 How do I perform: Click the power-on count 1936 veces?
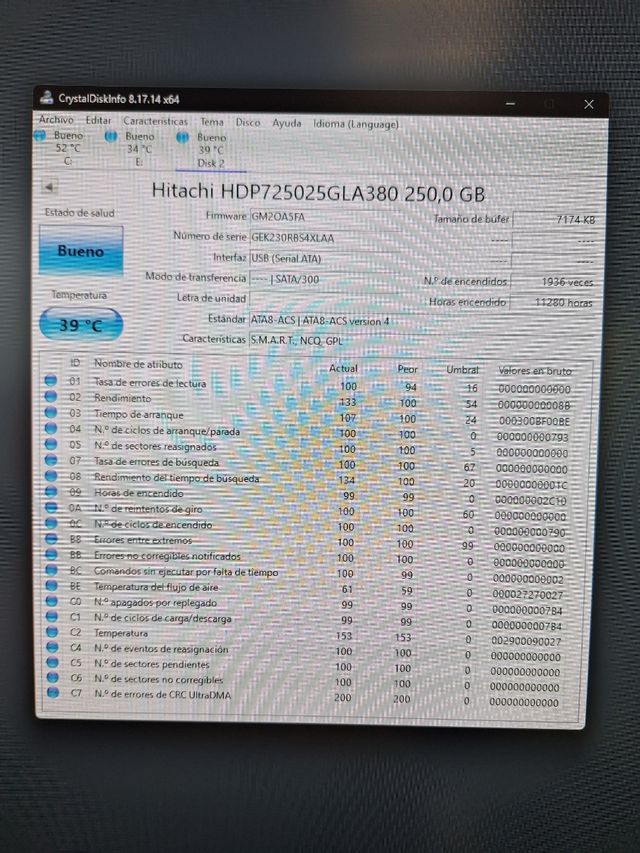pos(552,282)
